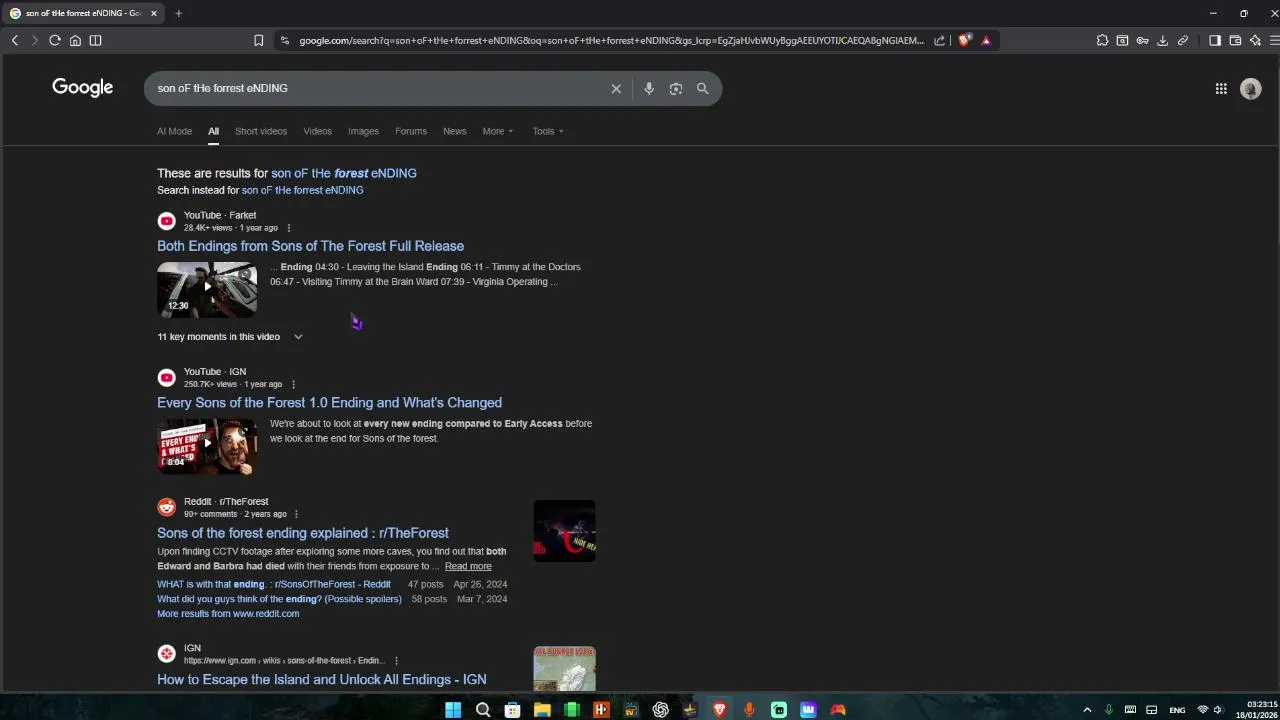Open the Google apps grid
This screenshot has width=1280, height=720.
click(1221, 89)
